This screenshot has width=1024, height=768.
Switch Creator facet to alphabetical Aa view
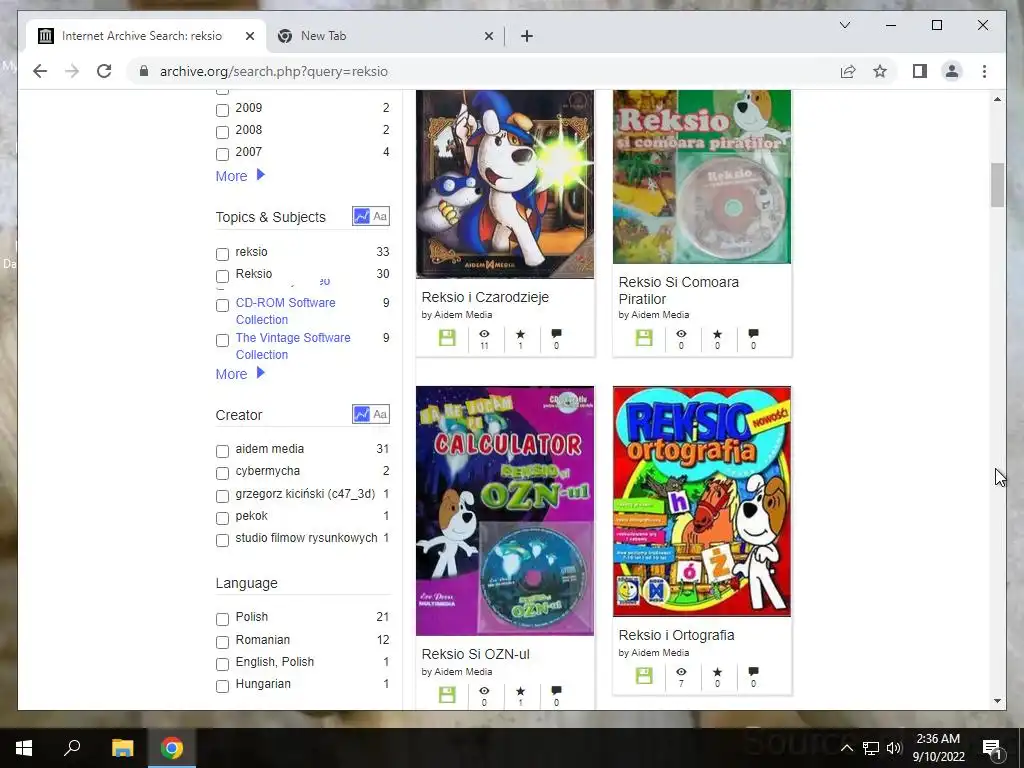pos(380,414)
